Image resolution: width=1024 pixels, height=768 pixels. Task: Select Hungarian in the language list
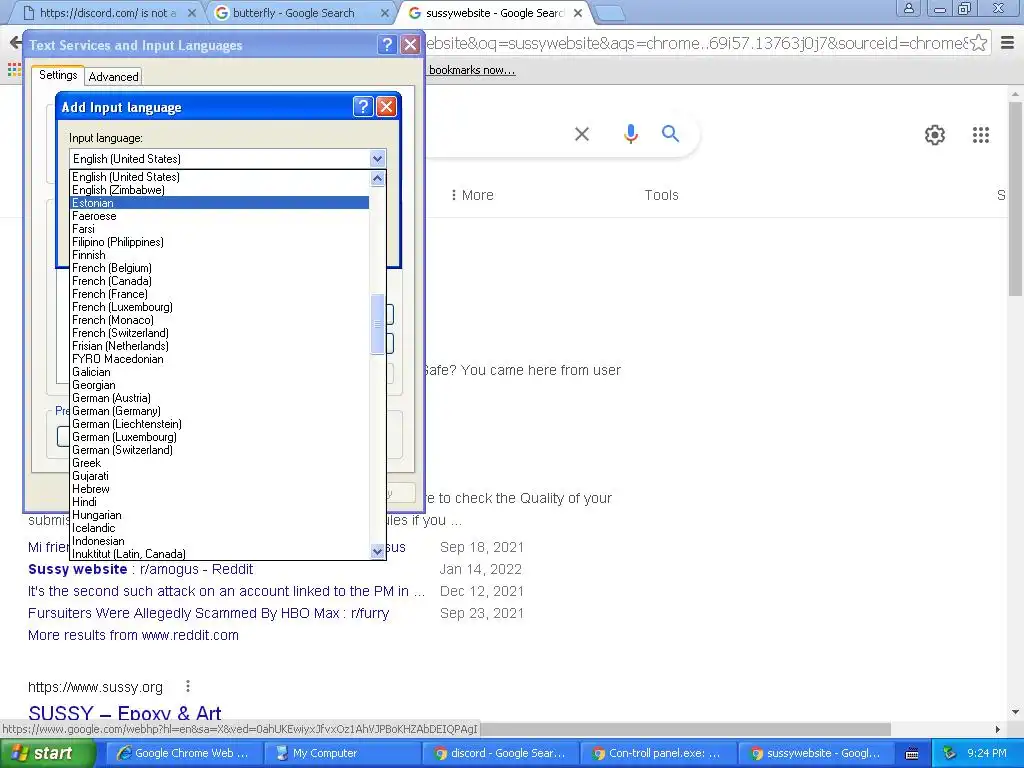(219, 515)
